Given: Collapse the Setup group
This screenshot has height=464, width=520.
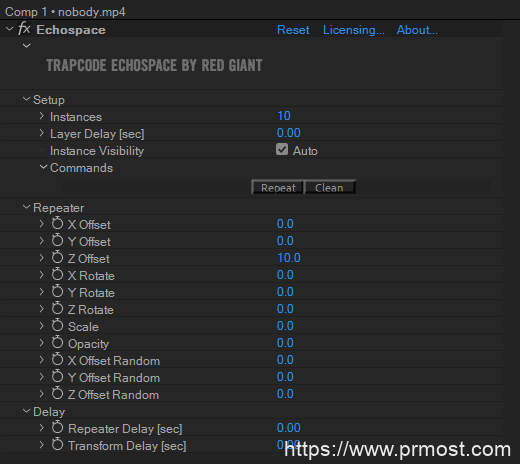Looking at the screenshot, I should [x=26, y=99].
